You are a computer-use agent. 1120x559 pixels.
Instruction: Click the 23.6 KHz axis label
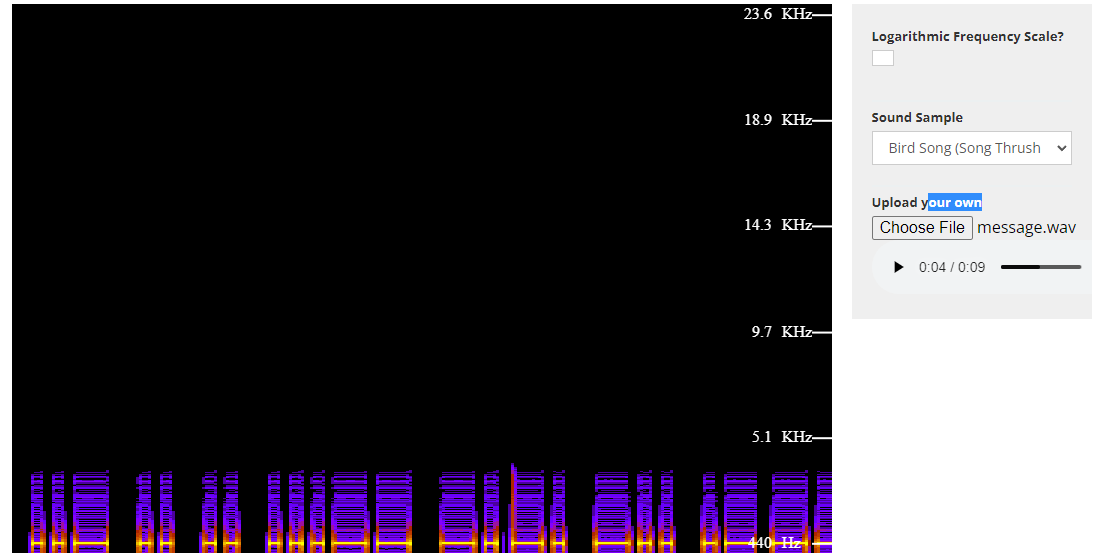778,14
